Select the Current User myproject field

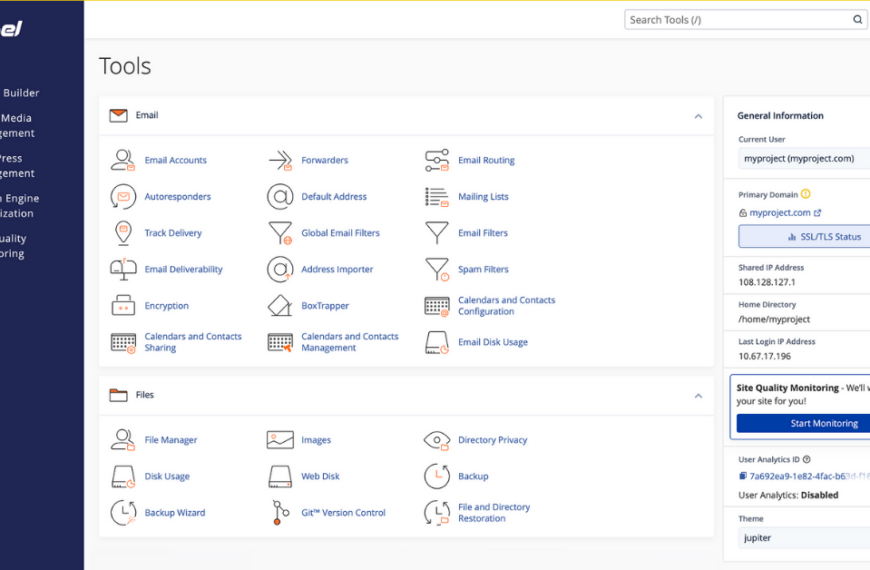(x=804, y=158)
